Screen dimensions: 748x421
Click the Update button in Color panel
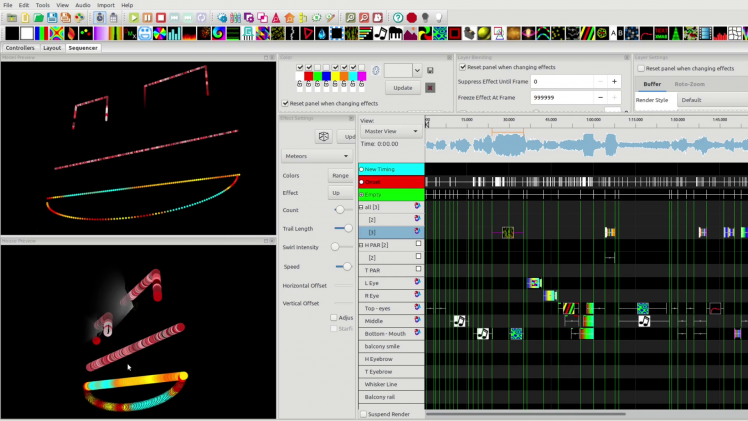tap(403, 87)
